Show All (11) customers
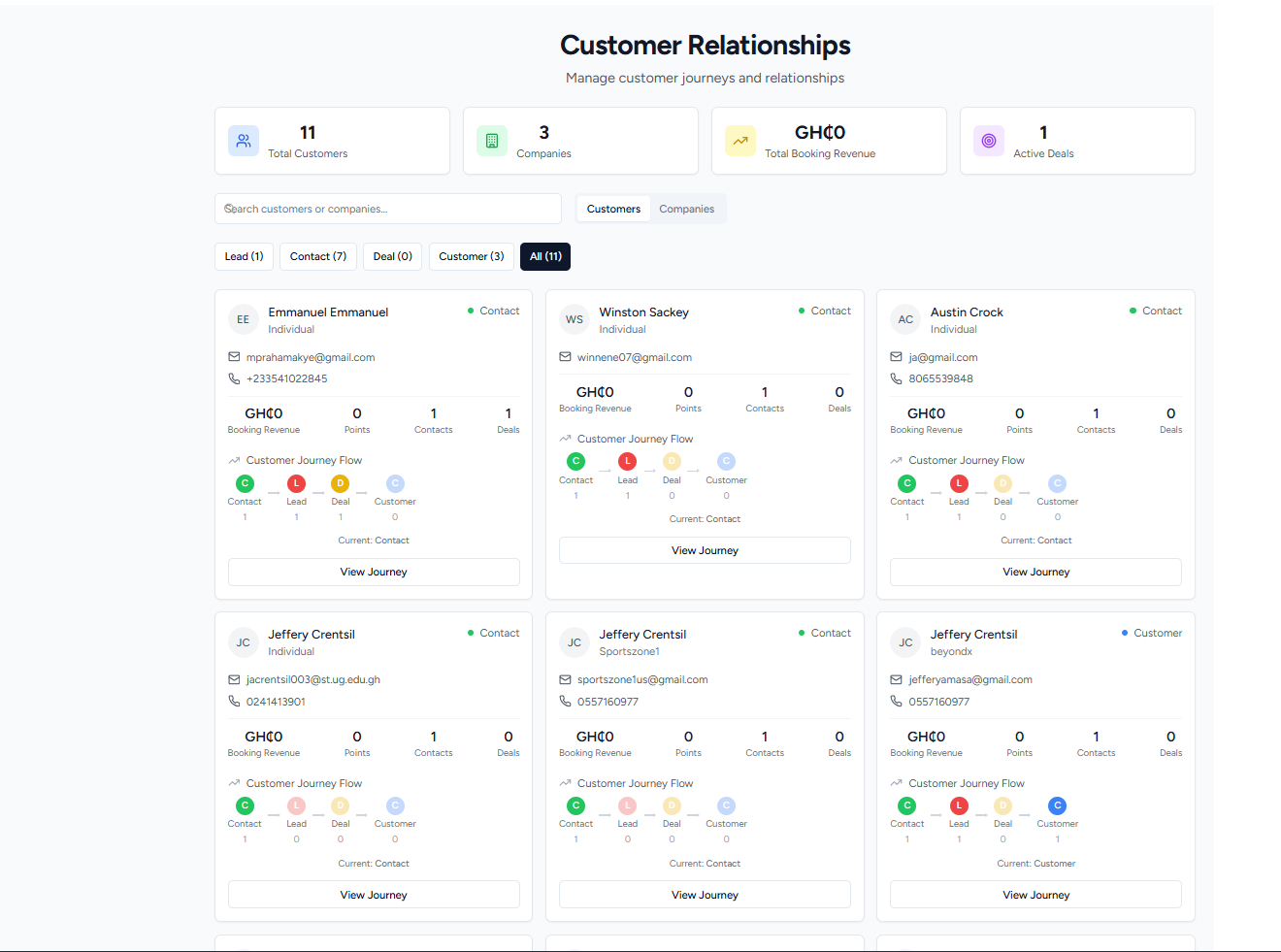 coord(545,256)
